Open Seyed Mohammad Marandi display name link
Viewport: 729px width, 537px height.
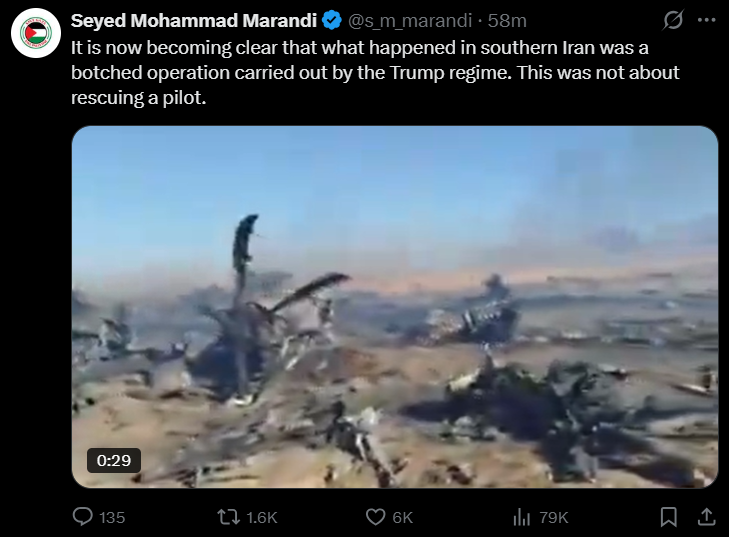(194, 20)
